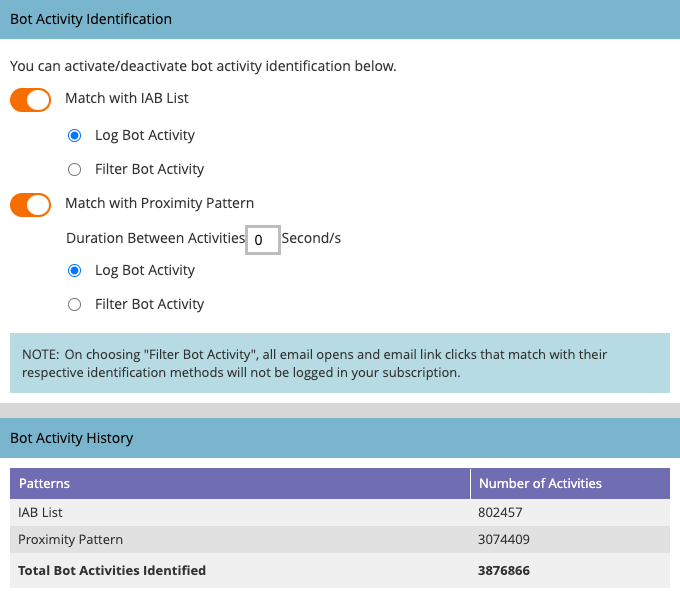
Task: Click the Match with IAB List label
Action: tap(127, 98)
